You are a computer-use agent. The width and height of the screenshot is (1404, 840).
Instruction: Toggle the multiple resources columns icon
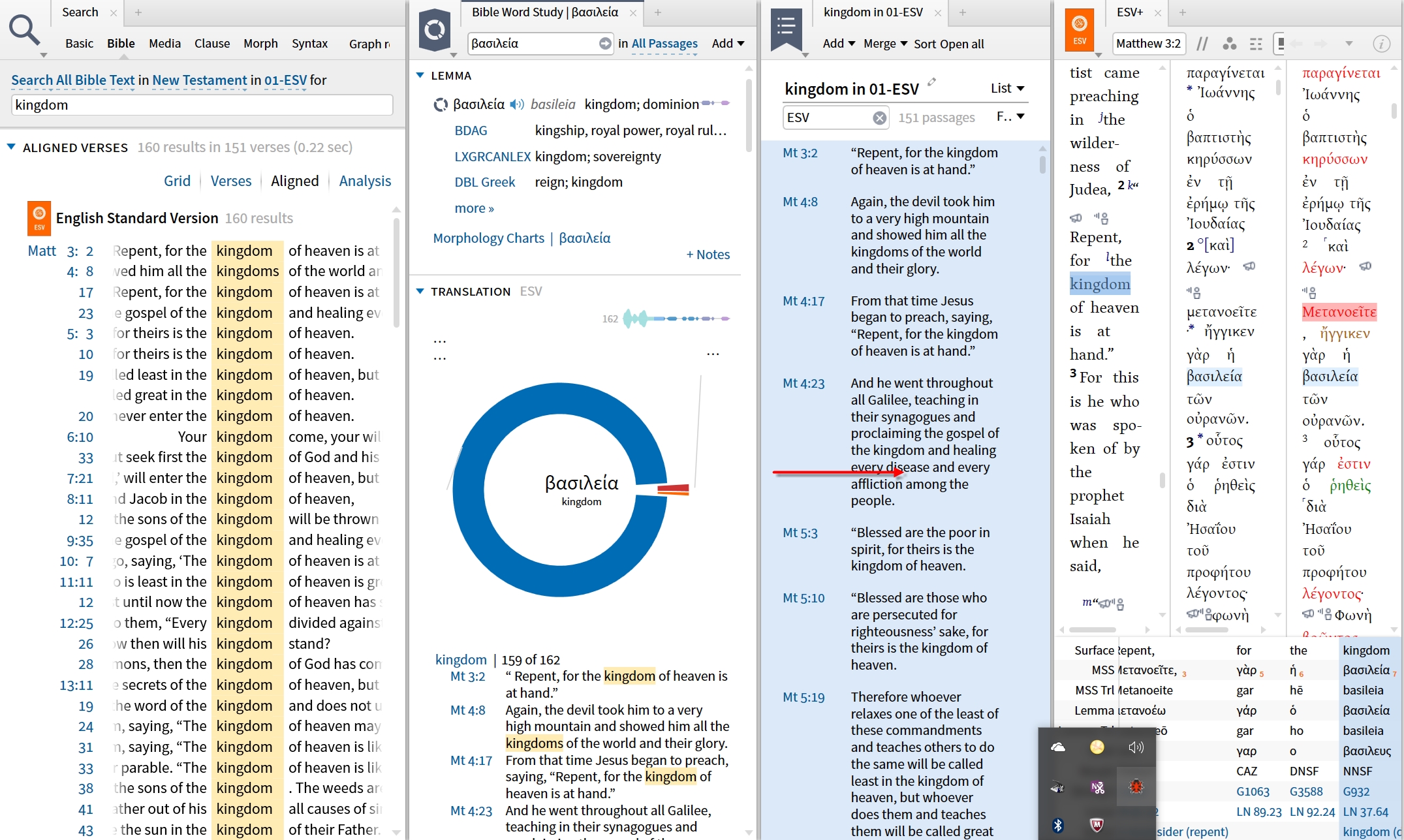click(x=1280, y=44)
